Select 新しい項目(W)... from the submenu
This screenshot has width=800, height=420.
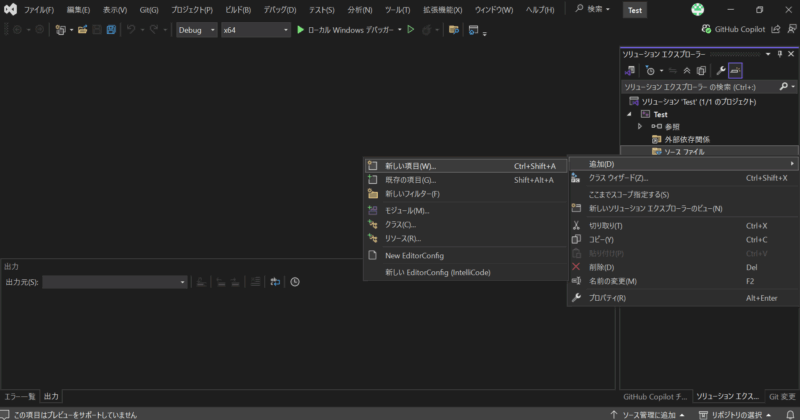[410, 166]
